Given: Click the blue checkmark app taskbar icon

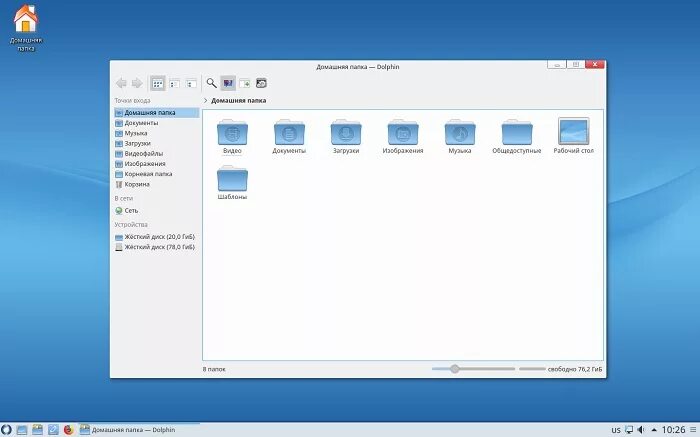Looking at the screenshot, I should click(53, 429).
